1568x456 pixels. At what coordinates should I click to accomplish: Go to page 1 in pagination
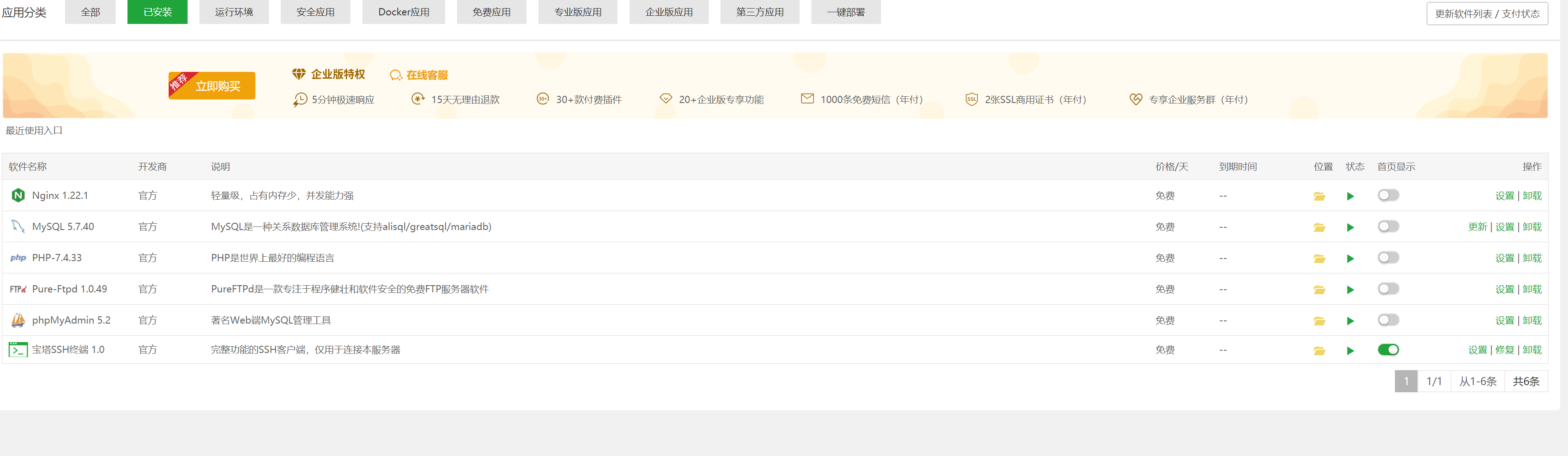1406,381
